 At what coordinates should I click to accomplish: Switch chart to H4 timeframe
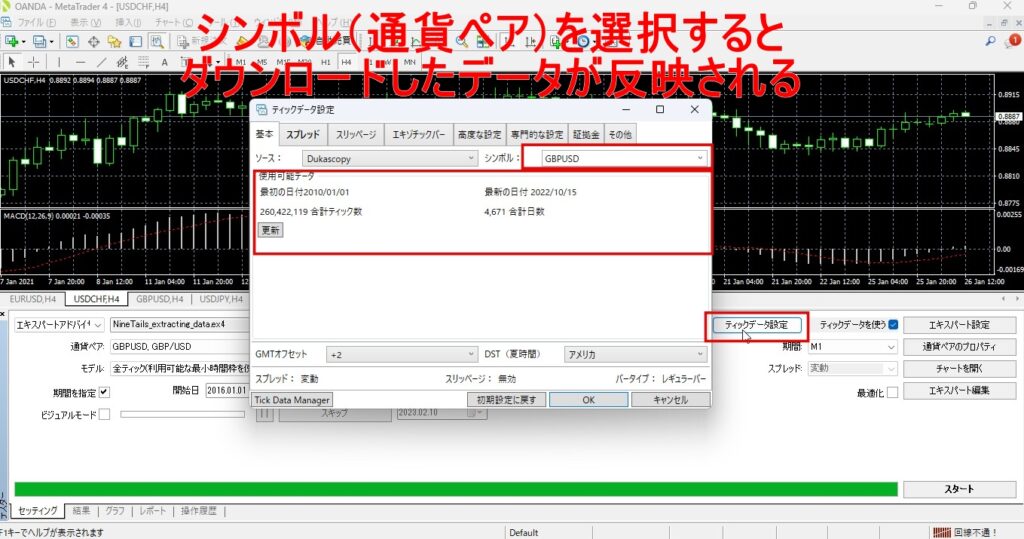coord(346,62)
